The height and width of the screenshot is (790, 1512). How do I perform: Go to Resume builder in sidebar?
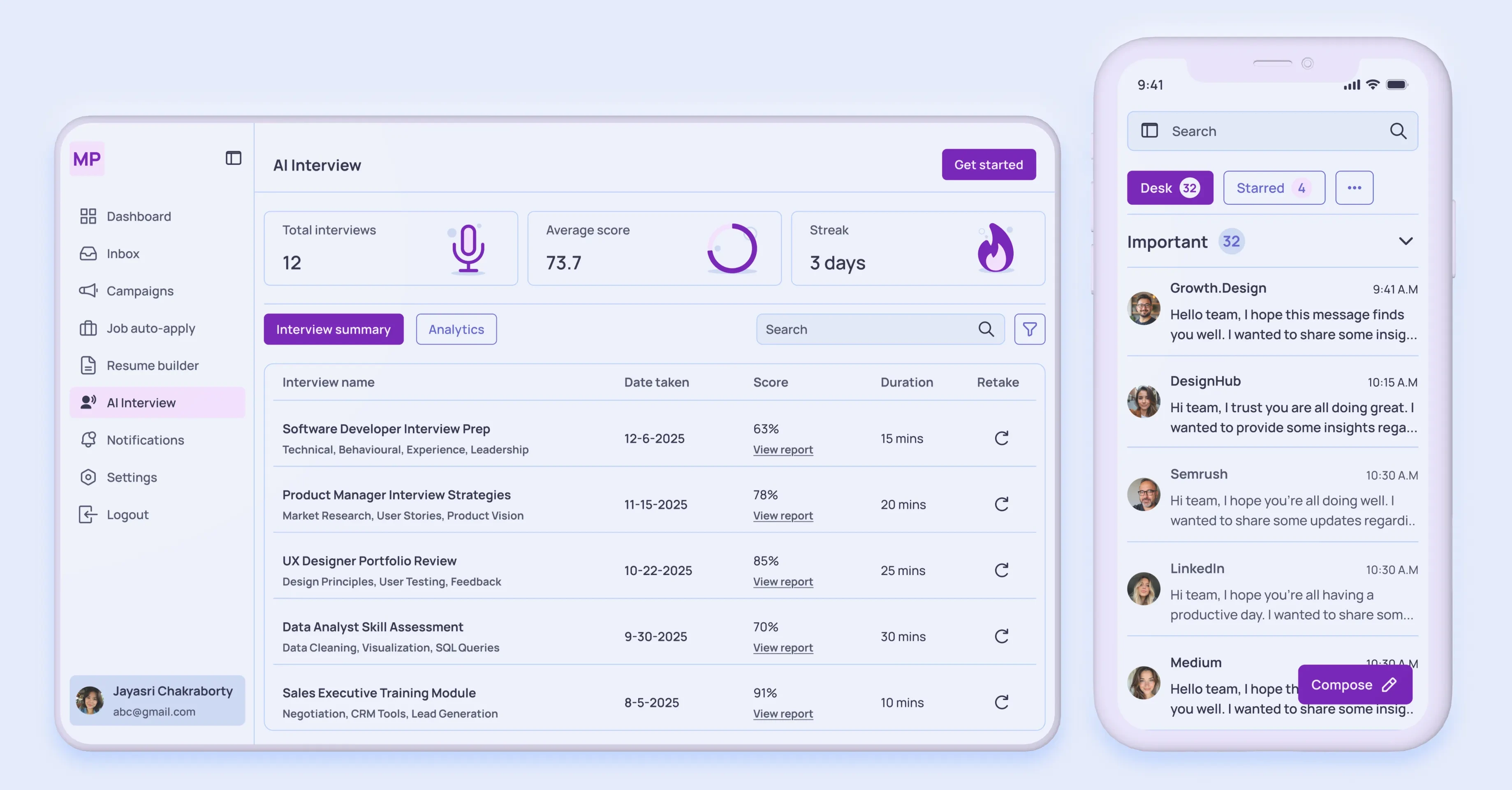click(x=152, y=366)
